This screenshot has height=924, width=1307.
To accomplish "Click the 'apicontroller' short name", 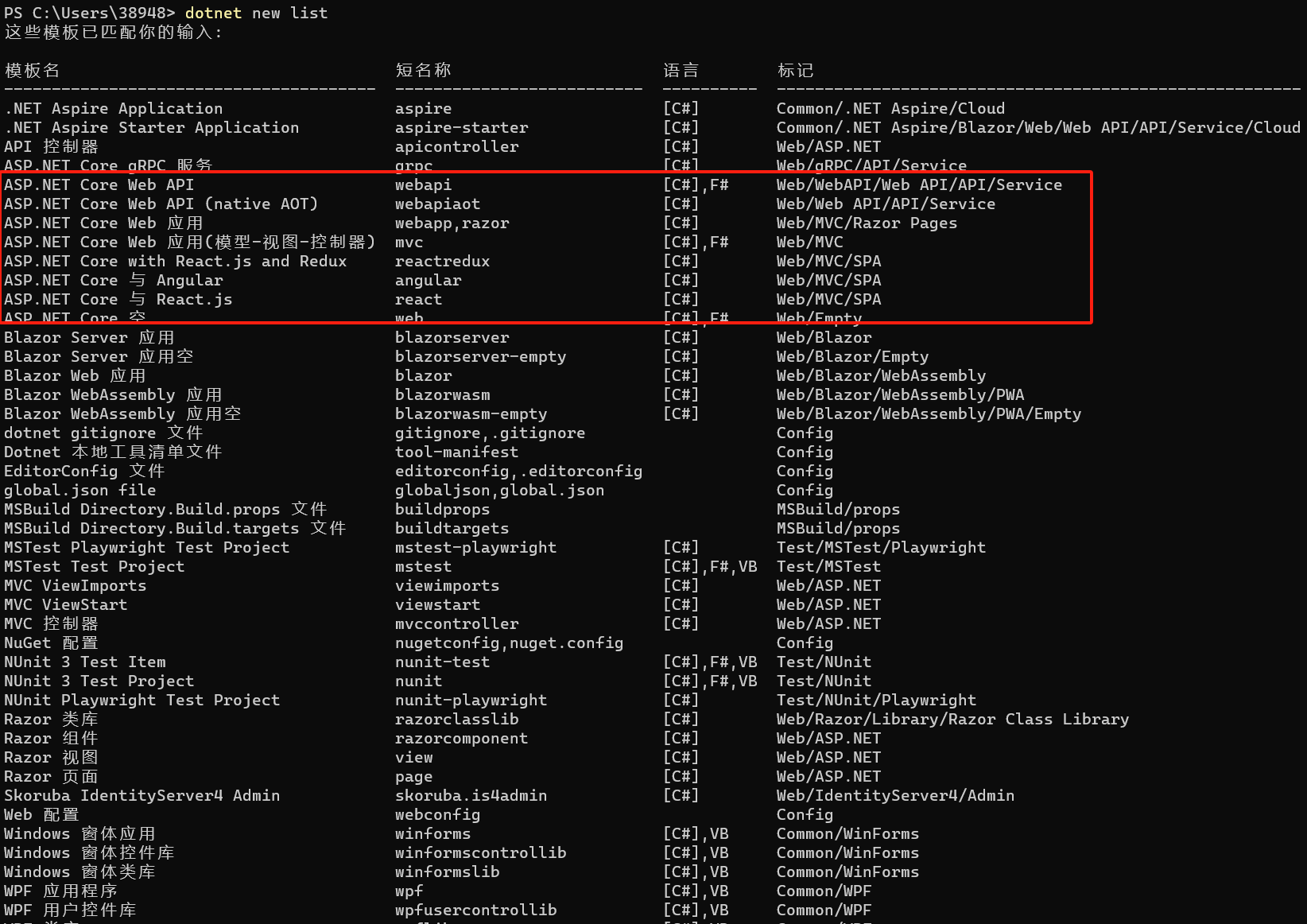I will click(x=457, y=146).
